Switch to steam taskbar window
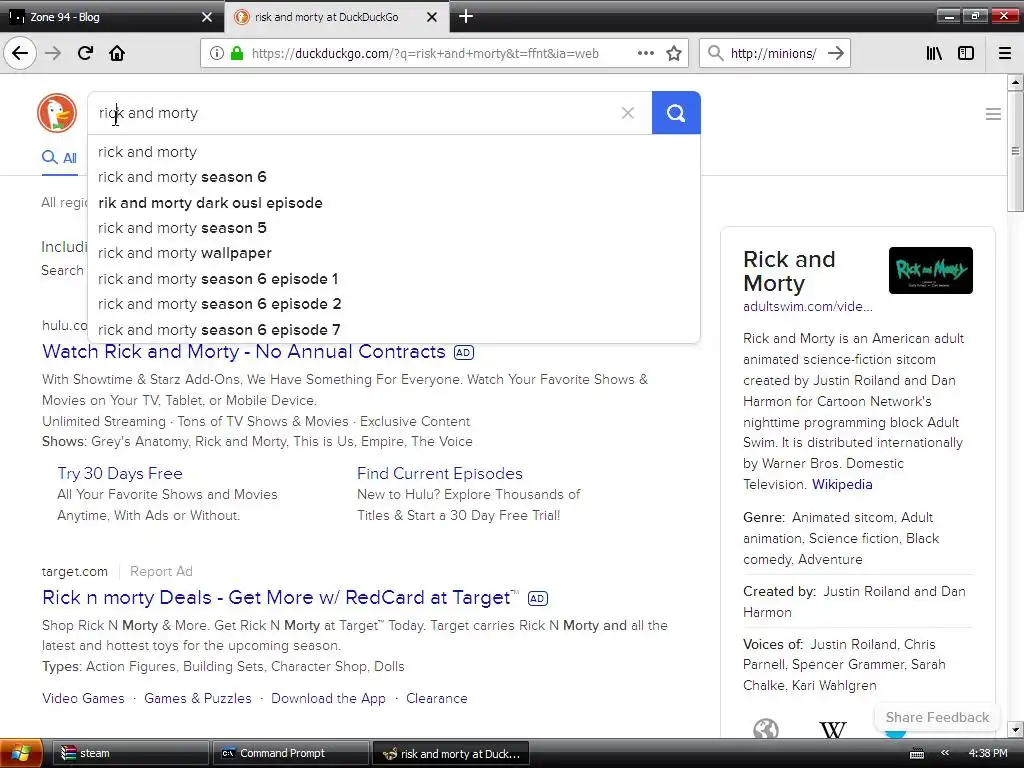The height and width of the screenshot is (768, 1024). (130, 753)
